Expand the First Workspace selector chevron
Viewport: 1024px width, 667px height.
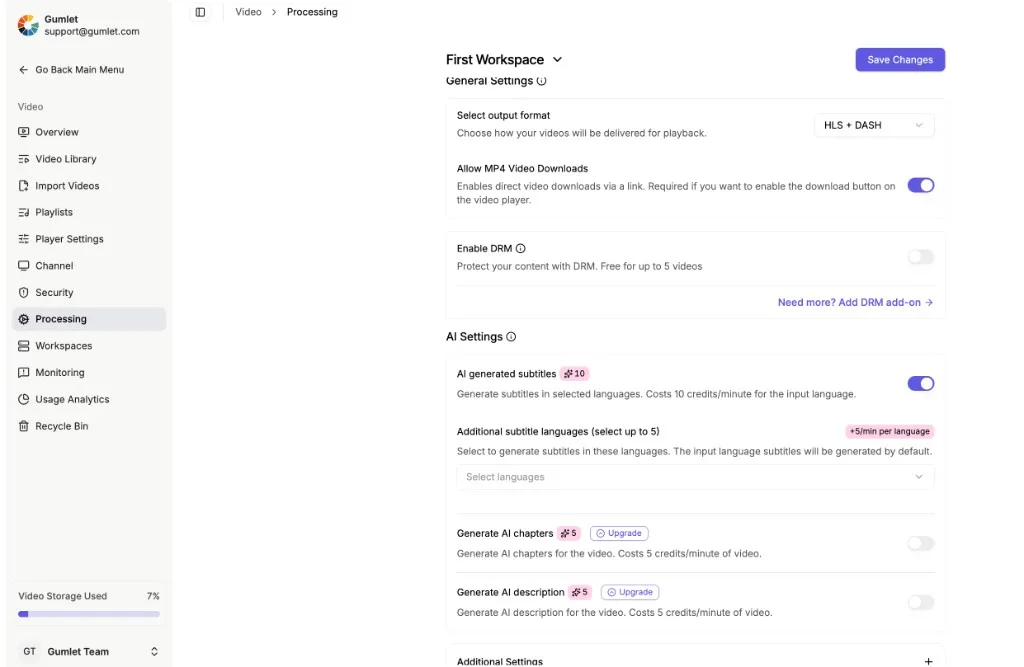557,59
